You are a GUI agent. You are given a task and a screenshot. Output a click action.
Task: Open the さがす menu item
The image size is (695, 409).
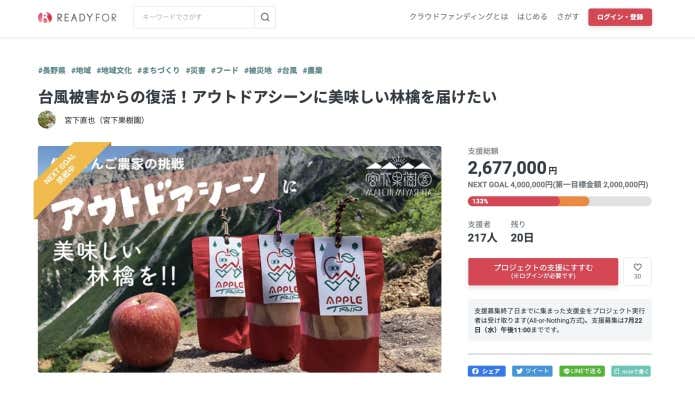click(568, 17)
